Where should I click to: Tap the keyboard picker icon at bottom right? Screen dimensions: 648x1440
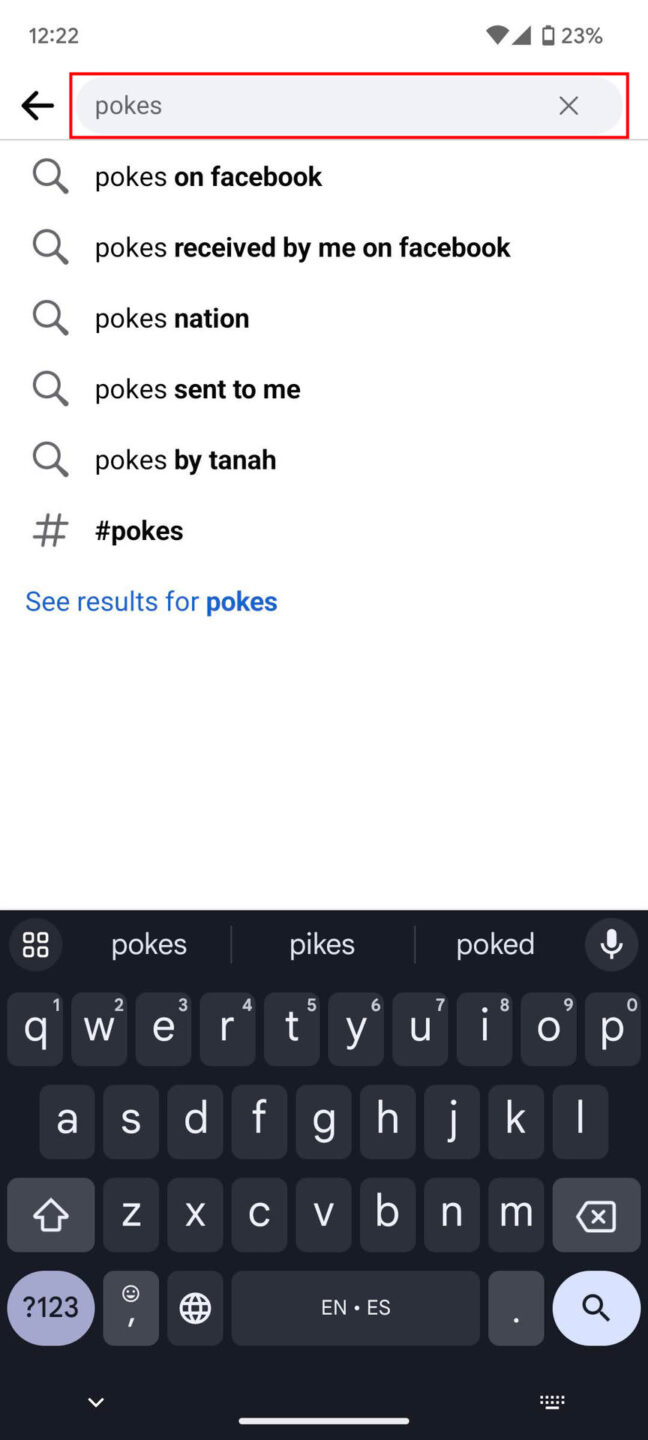point(552,1401)
